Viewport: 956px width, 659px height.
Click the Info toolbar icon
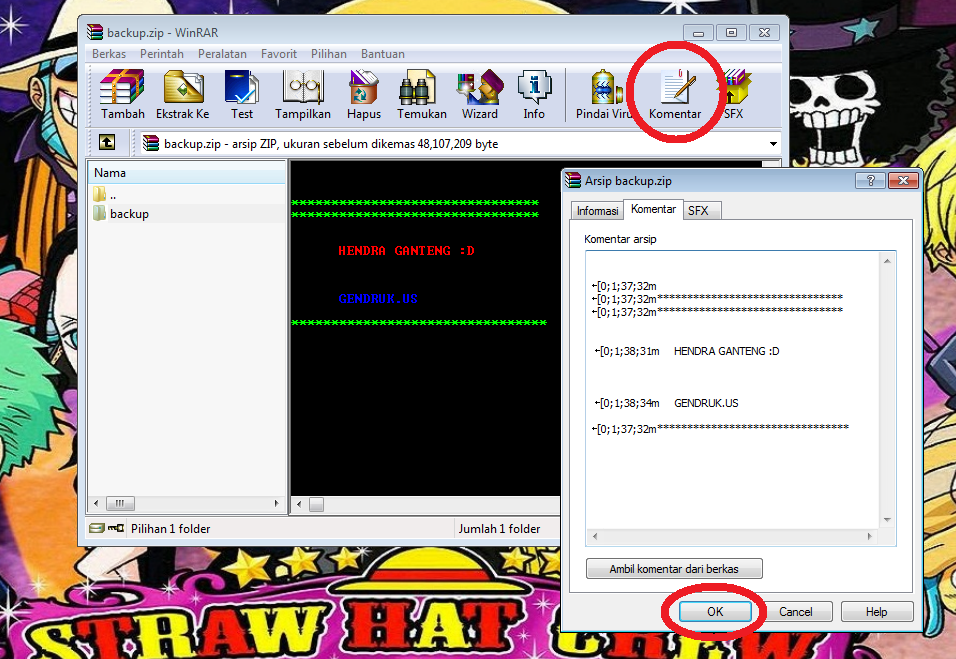pos(534,94)
